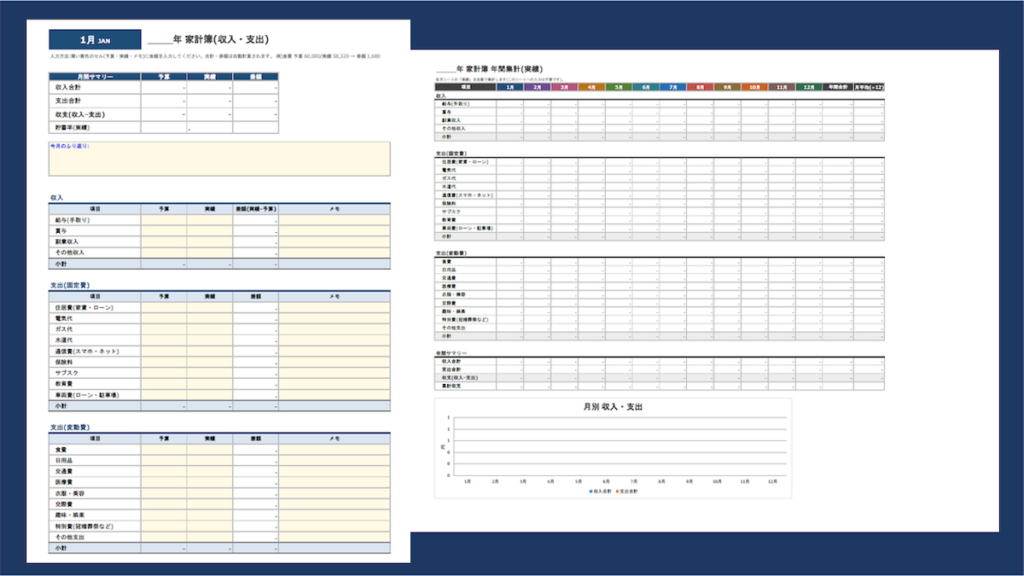
Task: Click the green 12月 column header
Action: [808, 87]
